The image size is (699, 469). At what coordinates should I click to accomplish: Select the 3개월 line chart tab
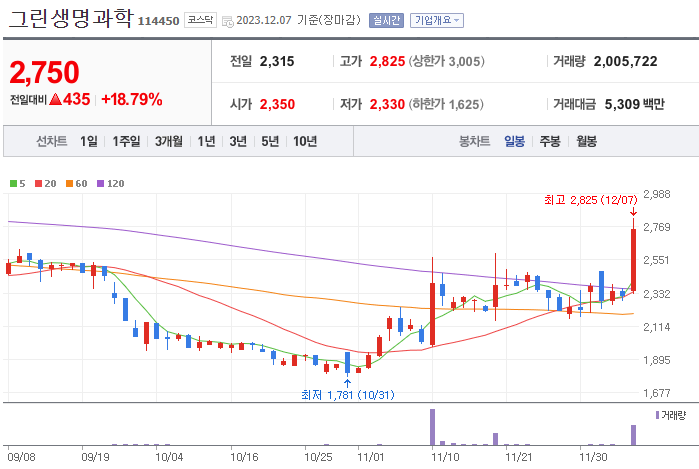pyautogui.click(x=169, y=141)
